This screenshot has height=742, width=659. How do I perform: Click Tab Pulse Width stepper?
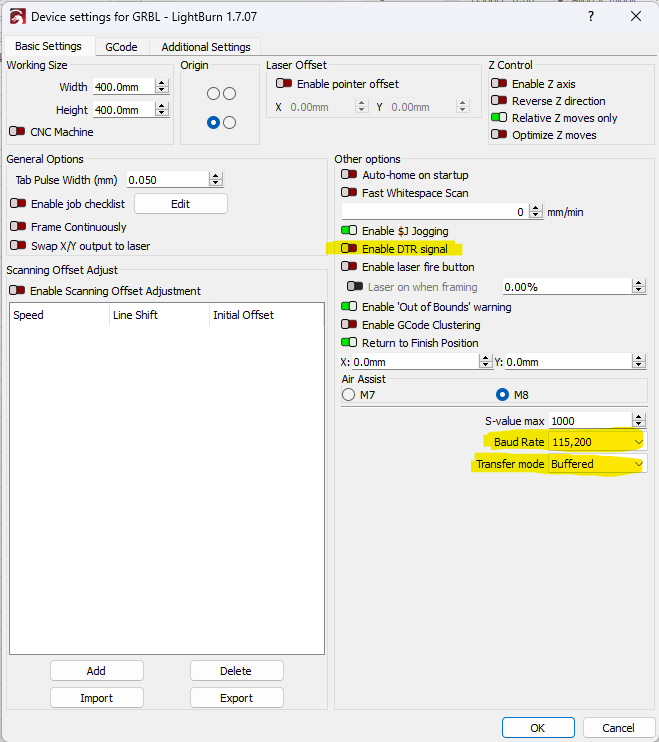point(216,179)
